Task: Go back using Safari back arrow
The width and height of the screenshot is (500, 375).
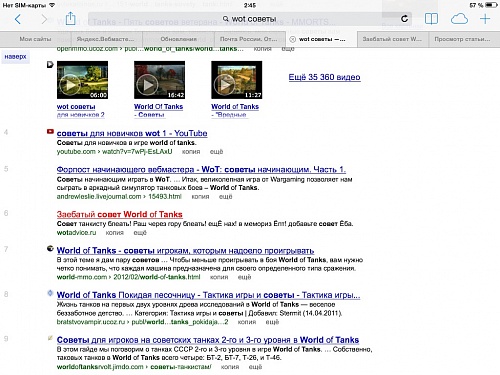Action: coord(18,19)
